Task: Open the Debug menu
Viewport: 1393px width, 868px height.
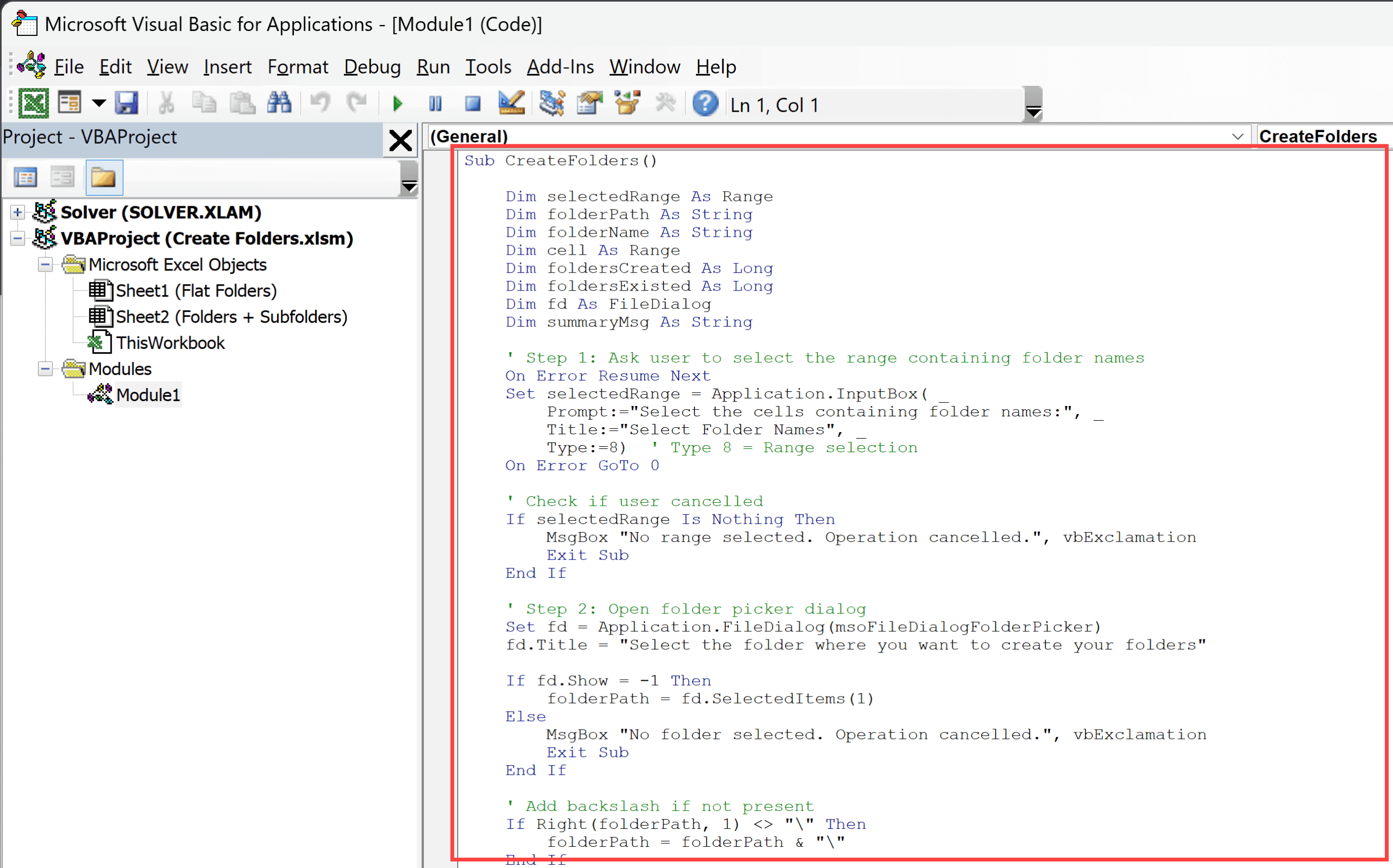Action: tap(372, 67)
